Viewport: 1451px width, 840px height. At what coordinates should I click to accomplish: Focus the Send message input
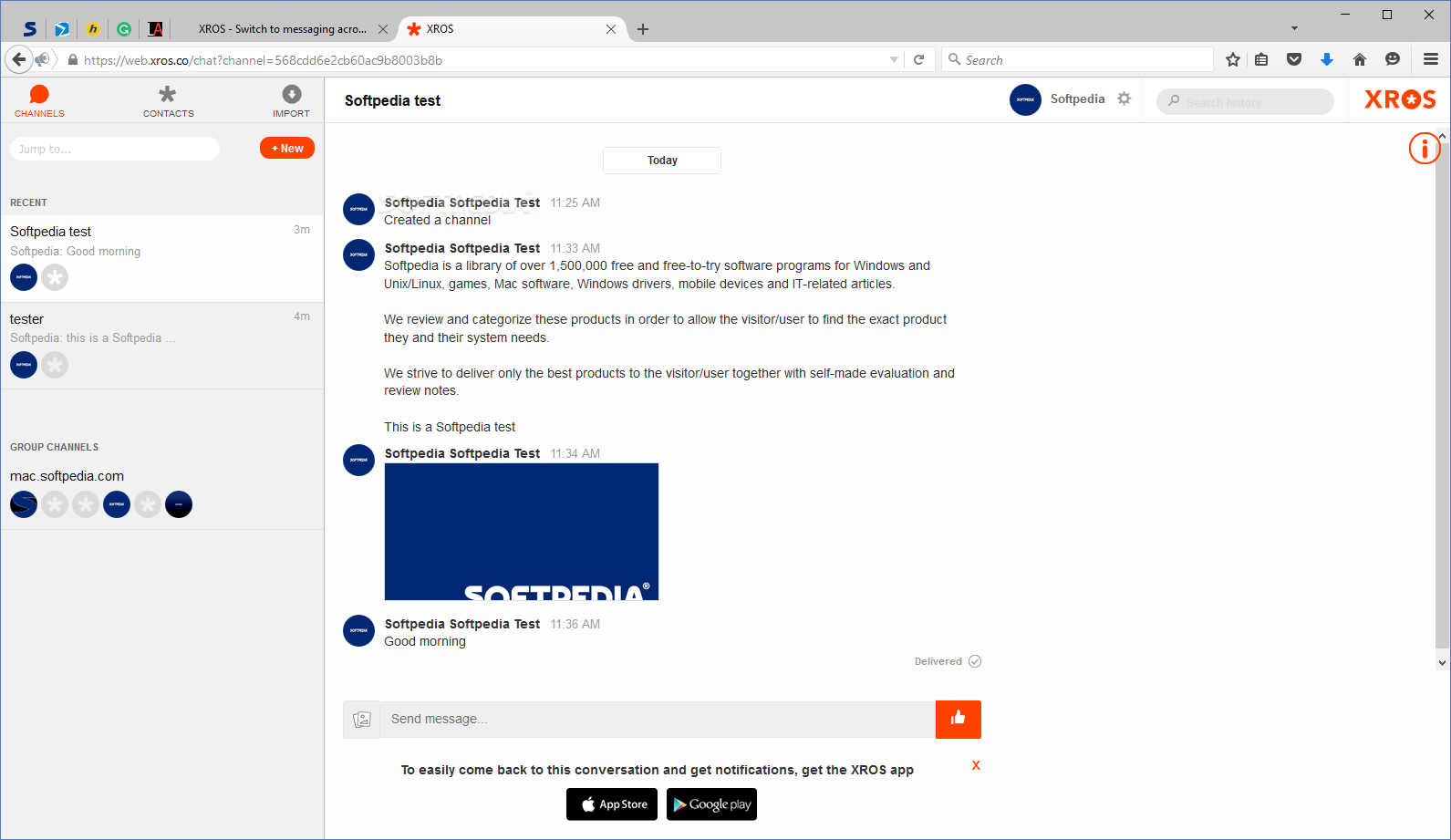(658, 719)
